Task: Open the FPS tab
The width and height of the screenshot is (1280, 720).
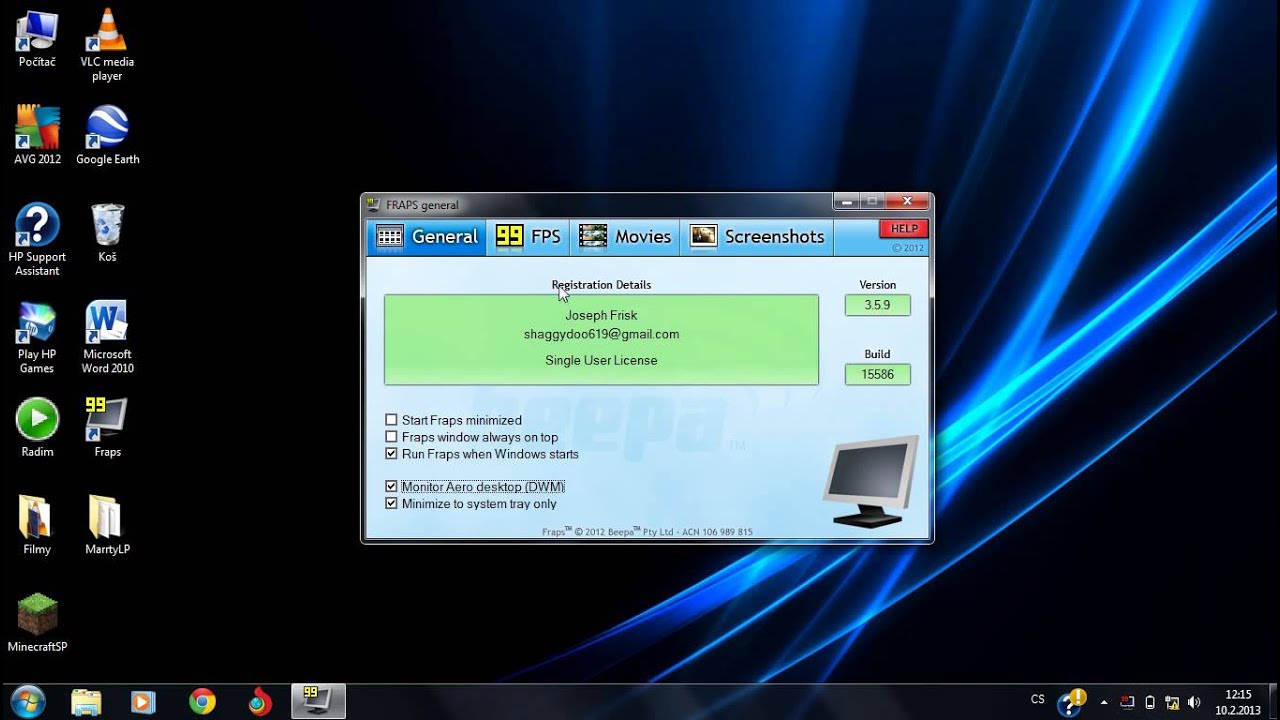Action: pos(529,237)
